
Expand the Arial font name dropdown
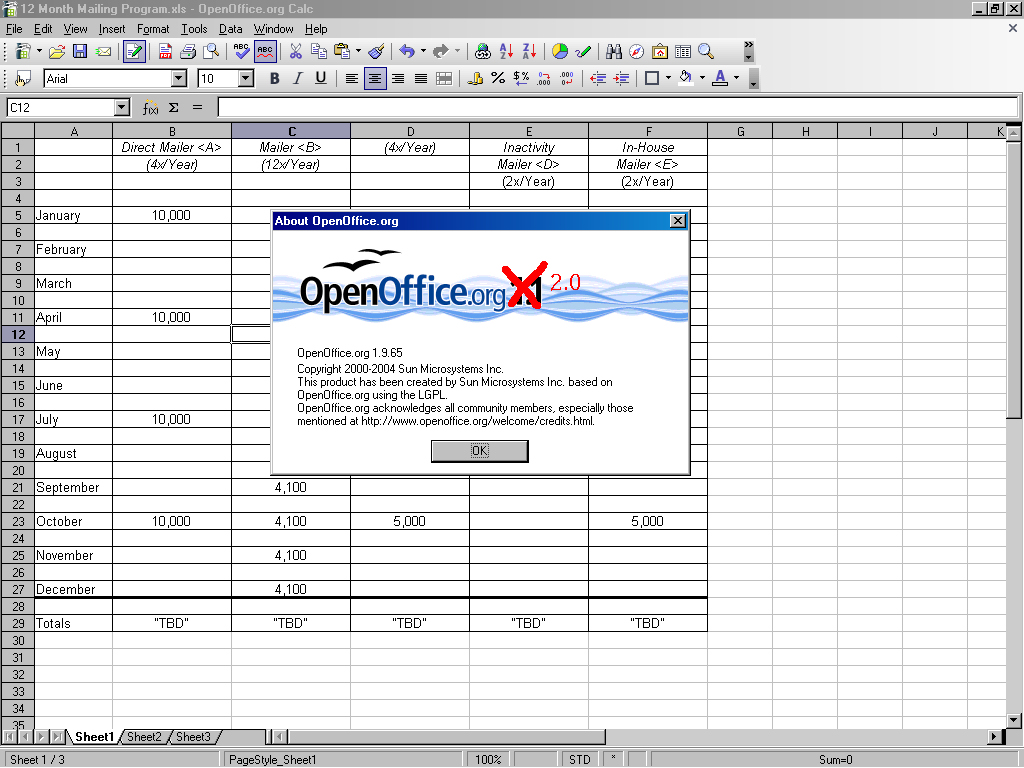(x=179, y=78)
